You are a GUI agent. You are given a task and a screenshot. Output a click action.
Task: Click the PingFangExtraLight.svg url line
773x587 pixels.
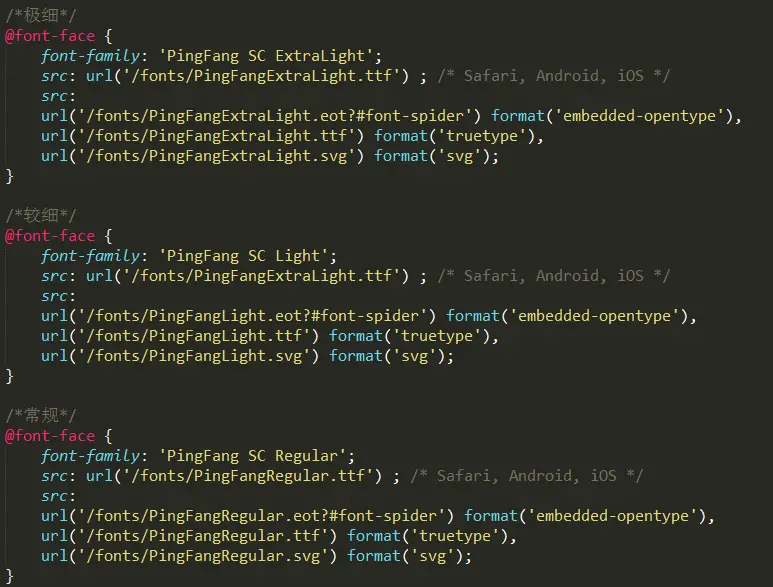[270, 156]
